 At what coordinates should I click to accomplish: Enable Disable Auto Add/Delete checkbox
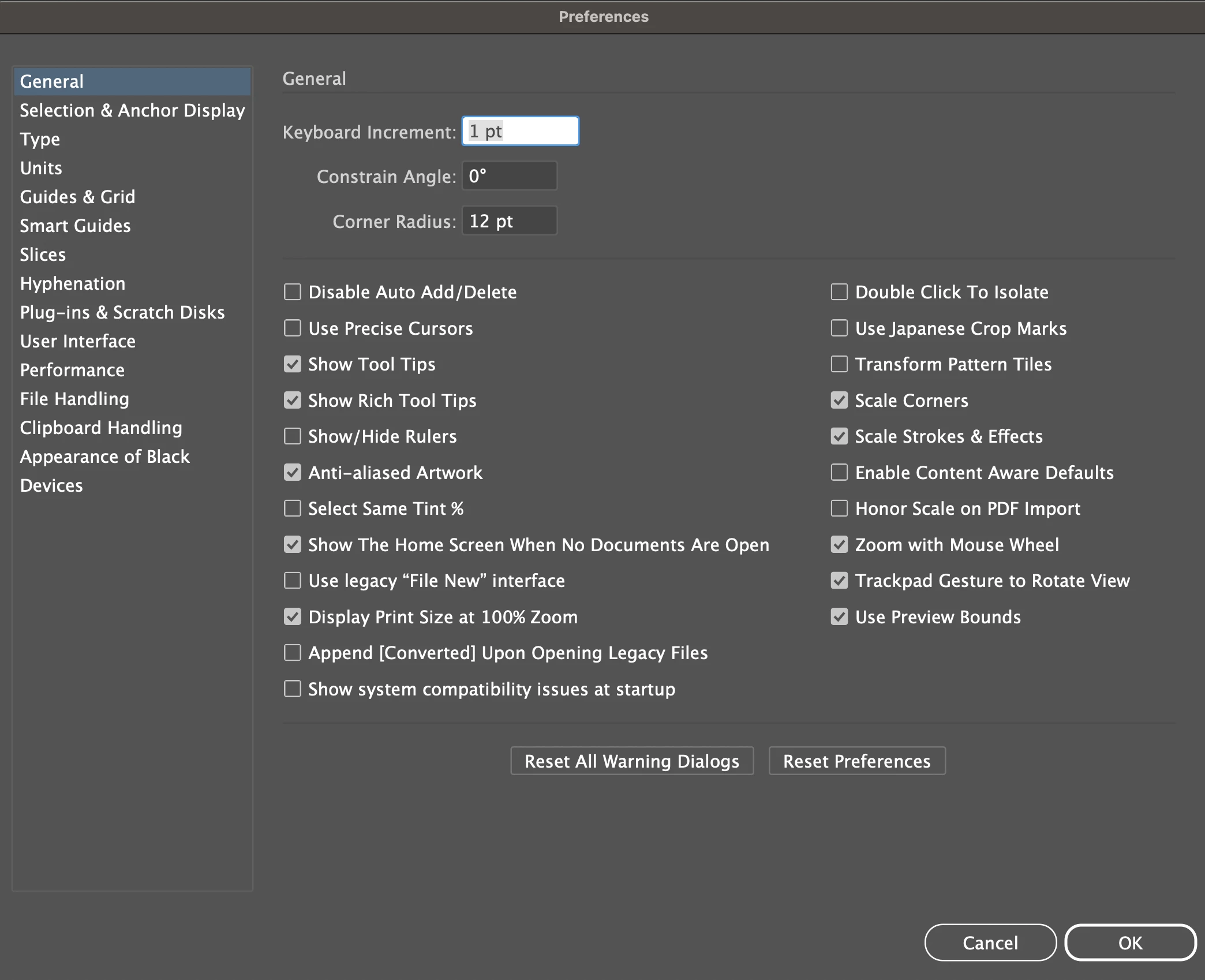tap(293, 292)
